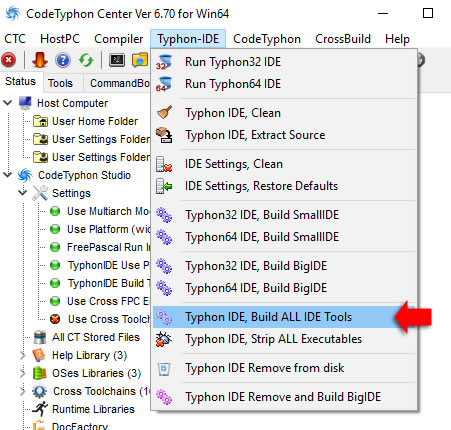This screenshot has height=430, width=451.
Task: Toggle the FreePascal Run setting indicator
Action: (55, 247)
